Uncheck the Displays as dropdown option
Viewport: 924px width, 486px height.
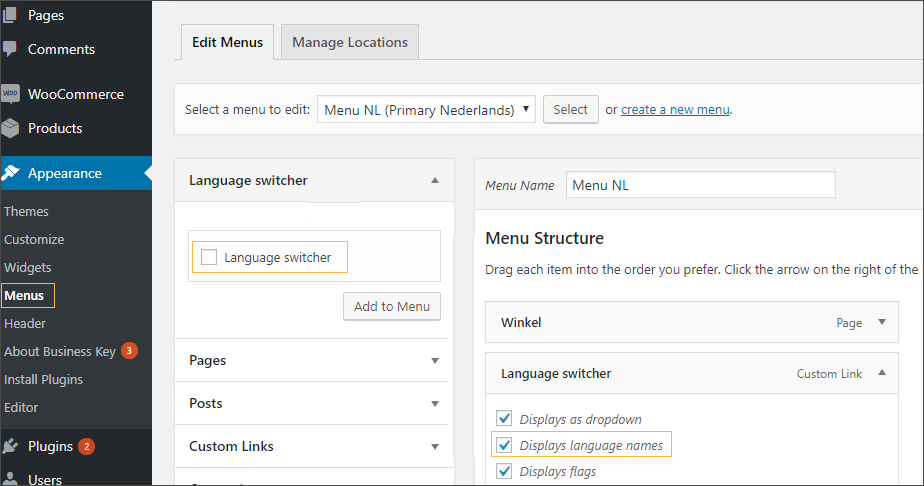point(504,419)
